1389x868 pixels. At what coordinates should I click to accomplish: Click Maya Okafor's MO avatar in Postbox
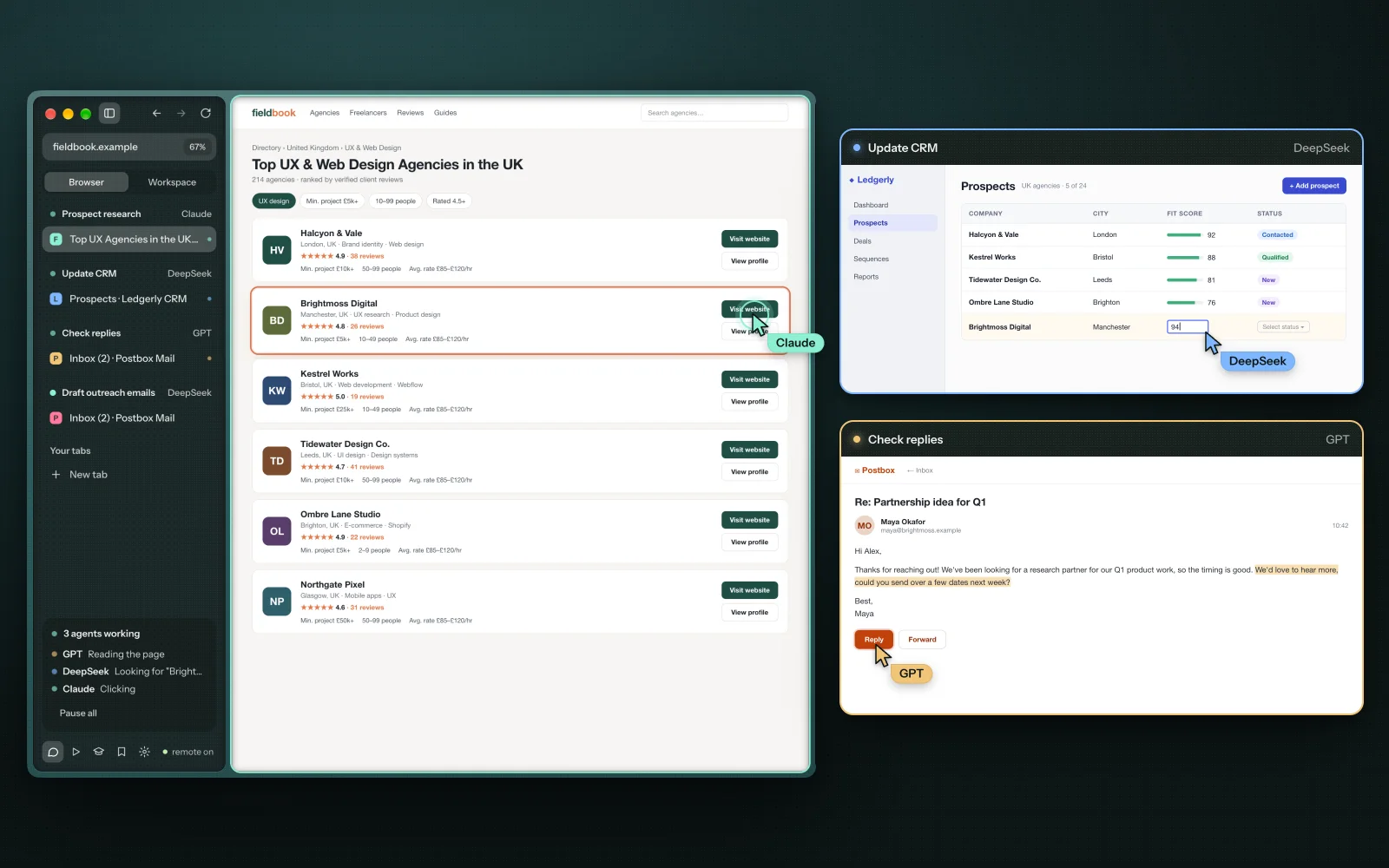pyautogui.click(x=865, y=526)
